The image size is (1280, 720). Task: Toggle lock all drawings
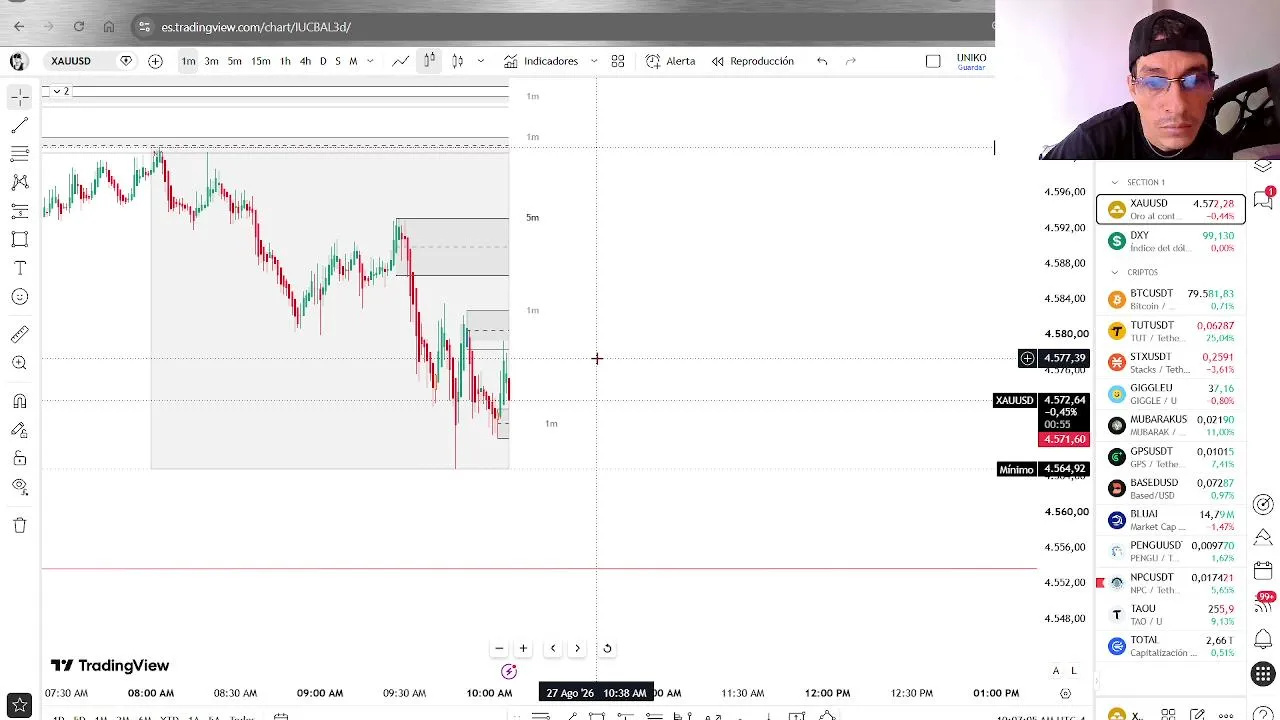click(19, 458)
